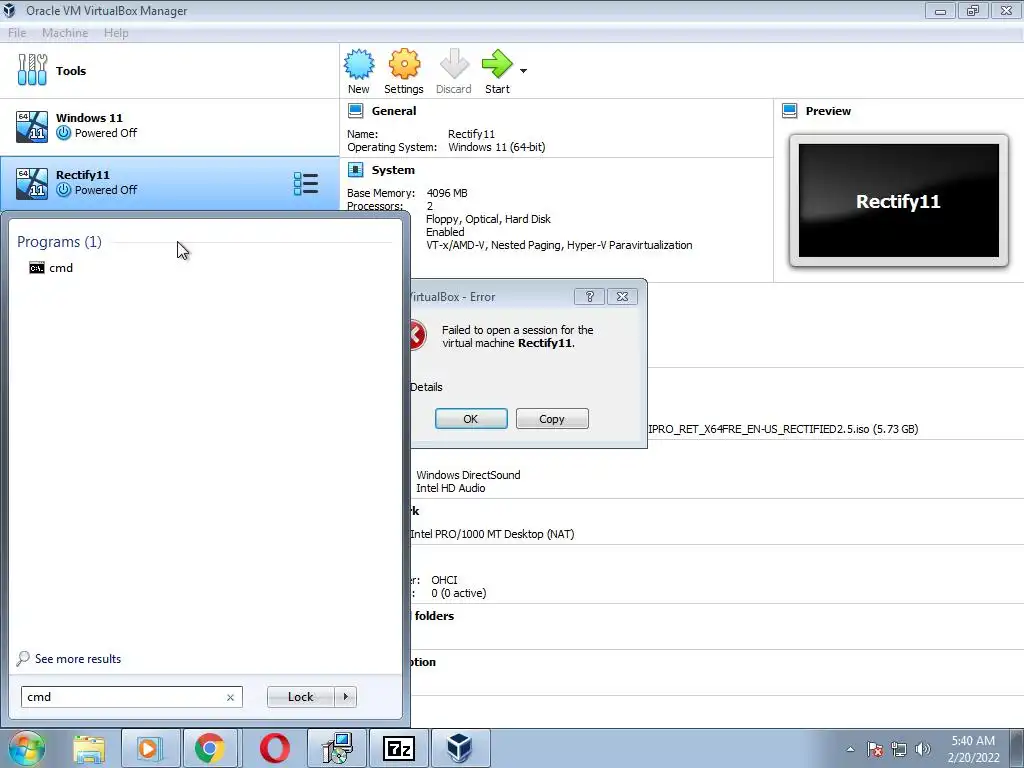Select the Windows 11 virtual machine
1024x768 pixels.
coord(170,126)
